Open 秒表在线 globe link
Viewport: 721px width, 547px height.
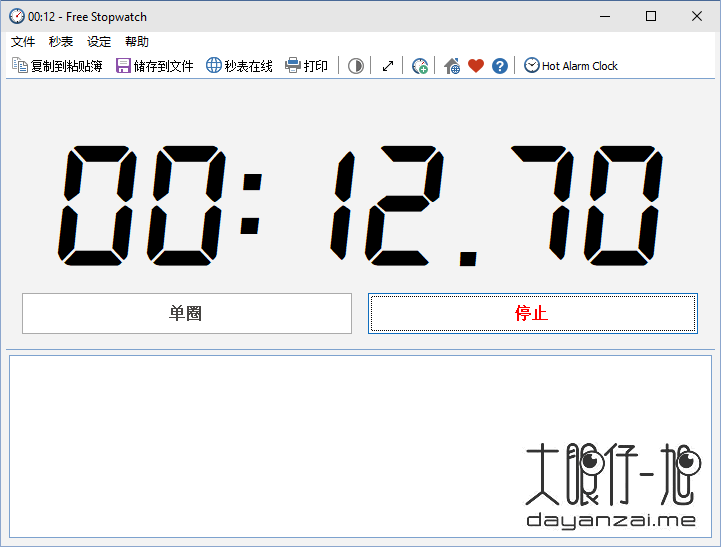[239, 66]
